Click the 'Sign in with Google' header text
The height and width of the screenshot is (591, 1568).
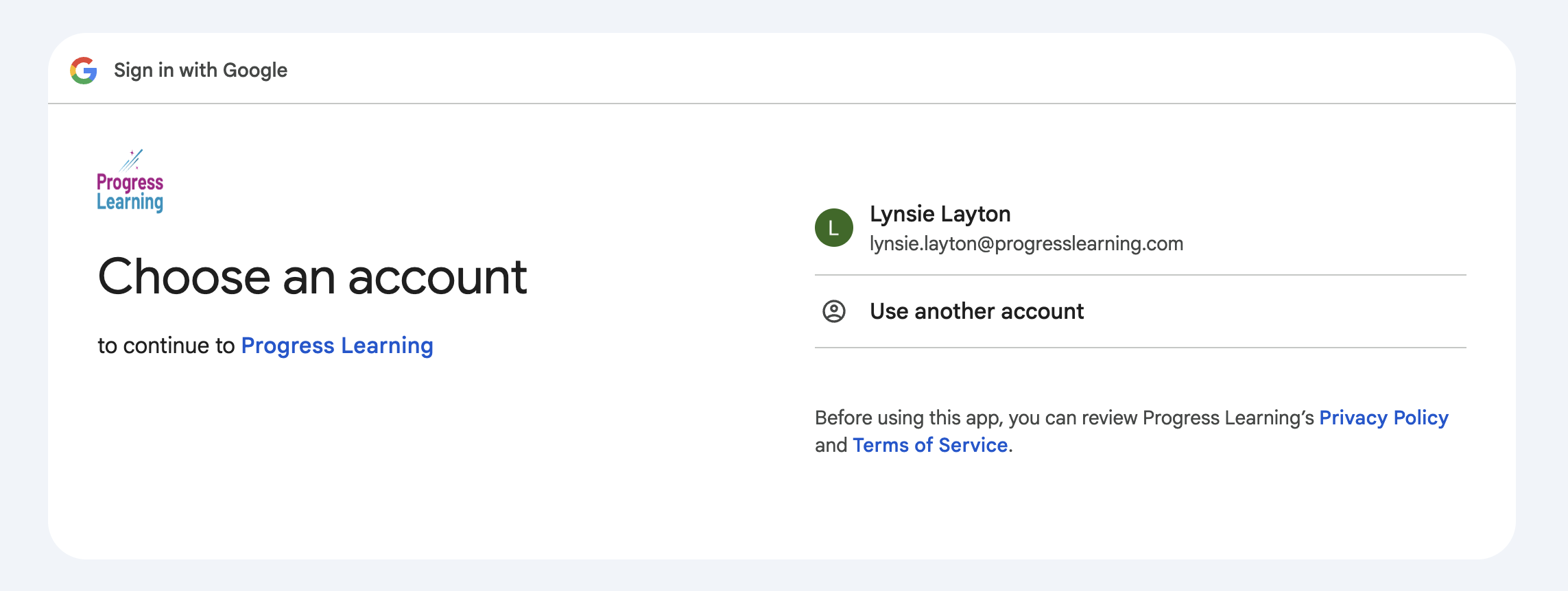pyautogui.click(x=200, y=70)
